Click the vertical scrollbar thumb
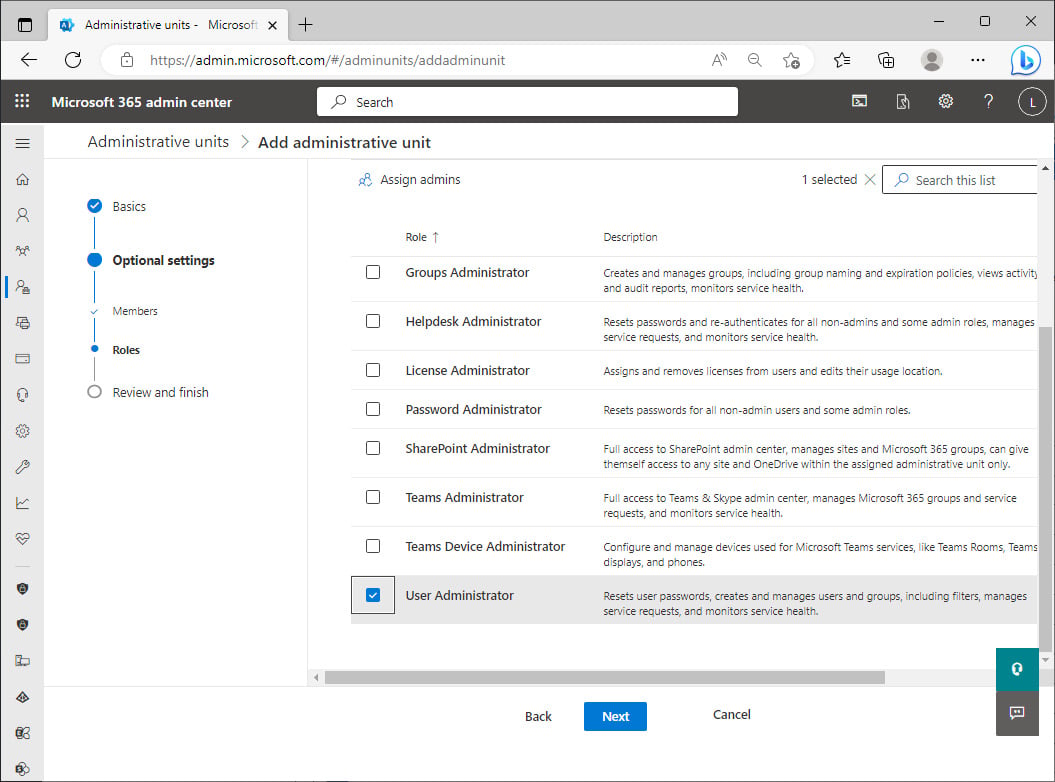 pyautogui.click(x=1045, y=488)
